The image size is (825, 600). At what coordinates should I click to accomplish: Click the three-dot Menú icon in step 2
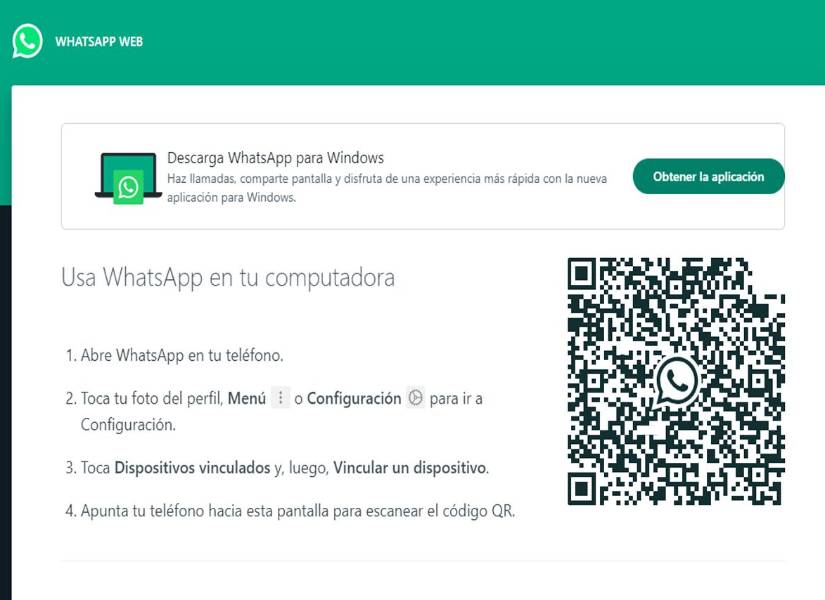click(x=281, y=398)
